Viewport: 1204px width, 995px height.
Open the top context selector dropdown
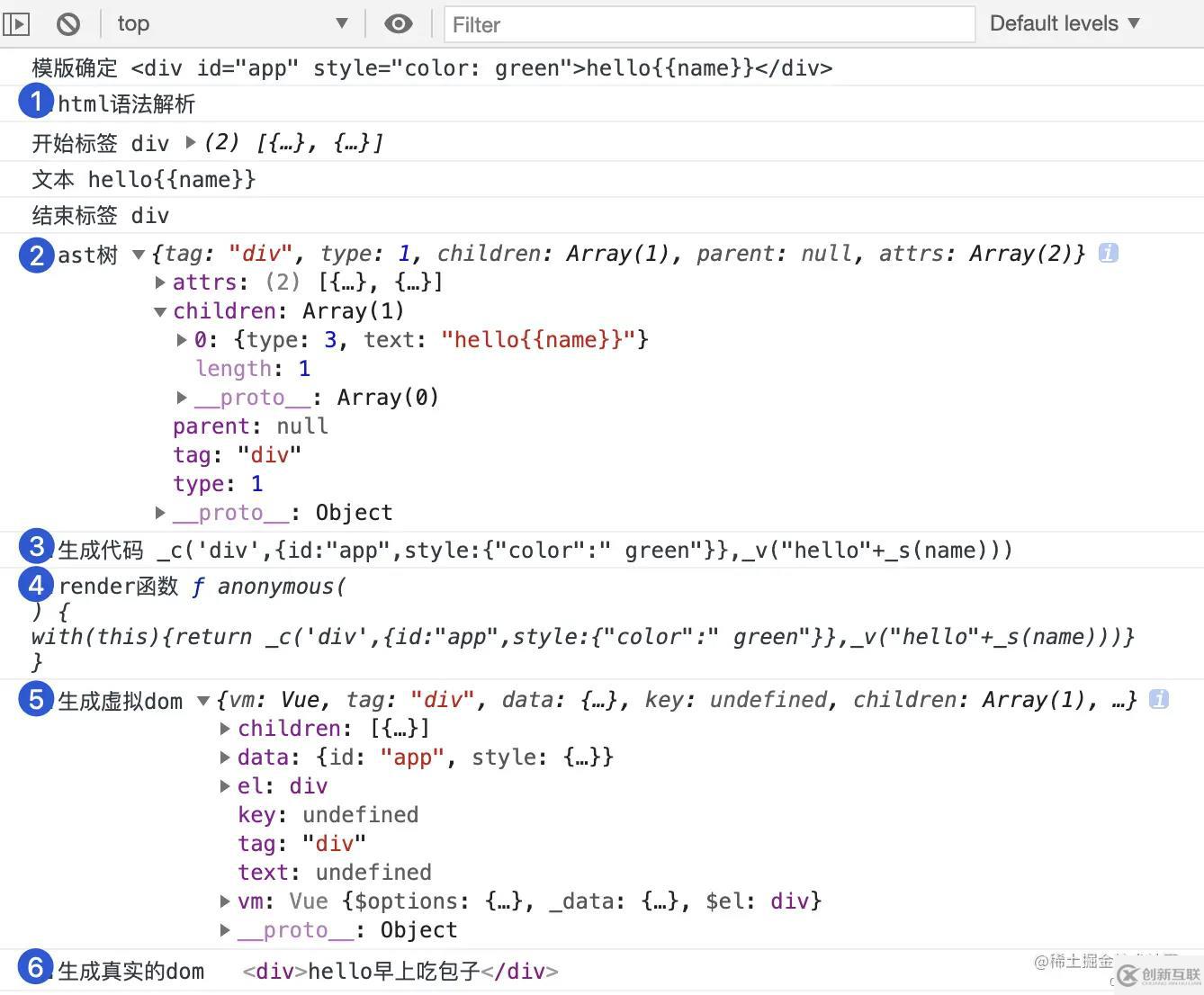[x=231, y=23]
